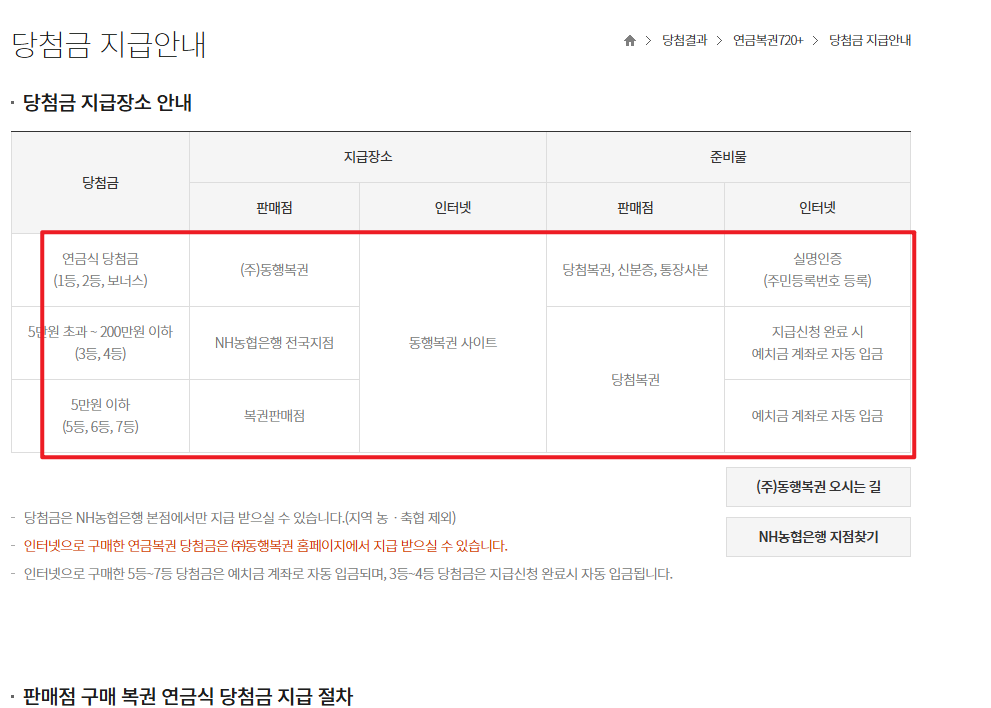The width and height of the screenshot is (991, 708).
Task: Click the NH농협은행 전국지점 table cell
Action: (x=274, y=342)
